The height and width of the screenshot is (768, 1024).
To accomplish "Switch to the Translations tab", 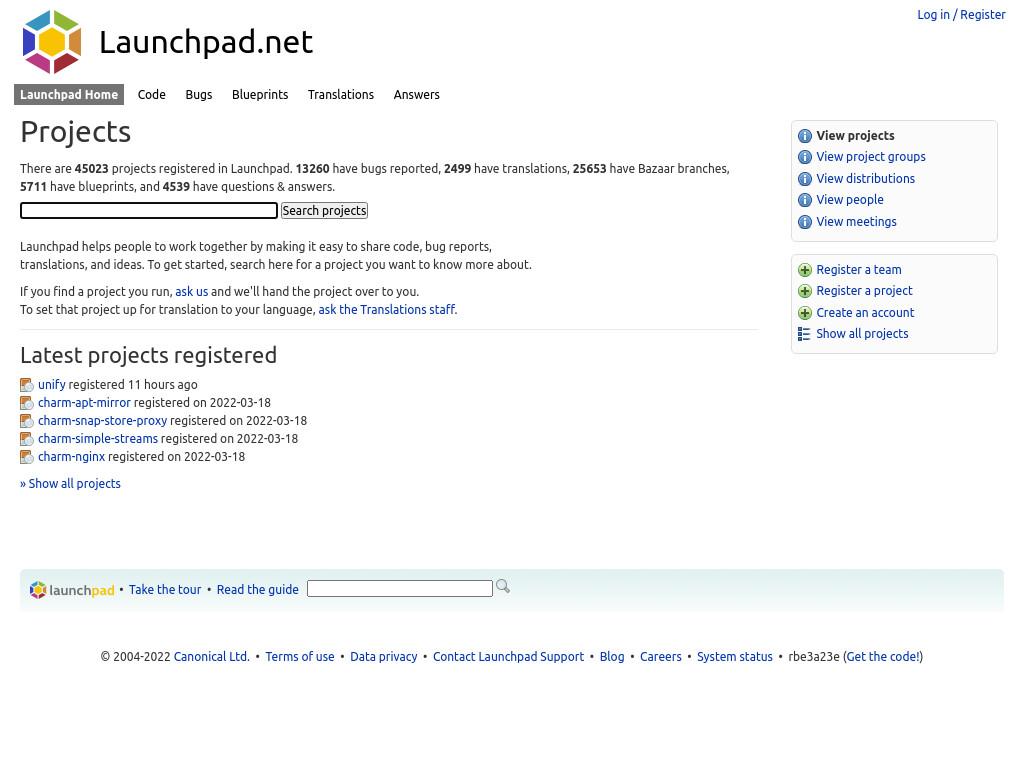I will (x=341, y=95).
